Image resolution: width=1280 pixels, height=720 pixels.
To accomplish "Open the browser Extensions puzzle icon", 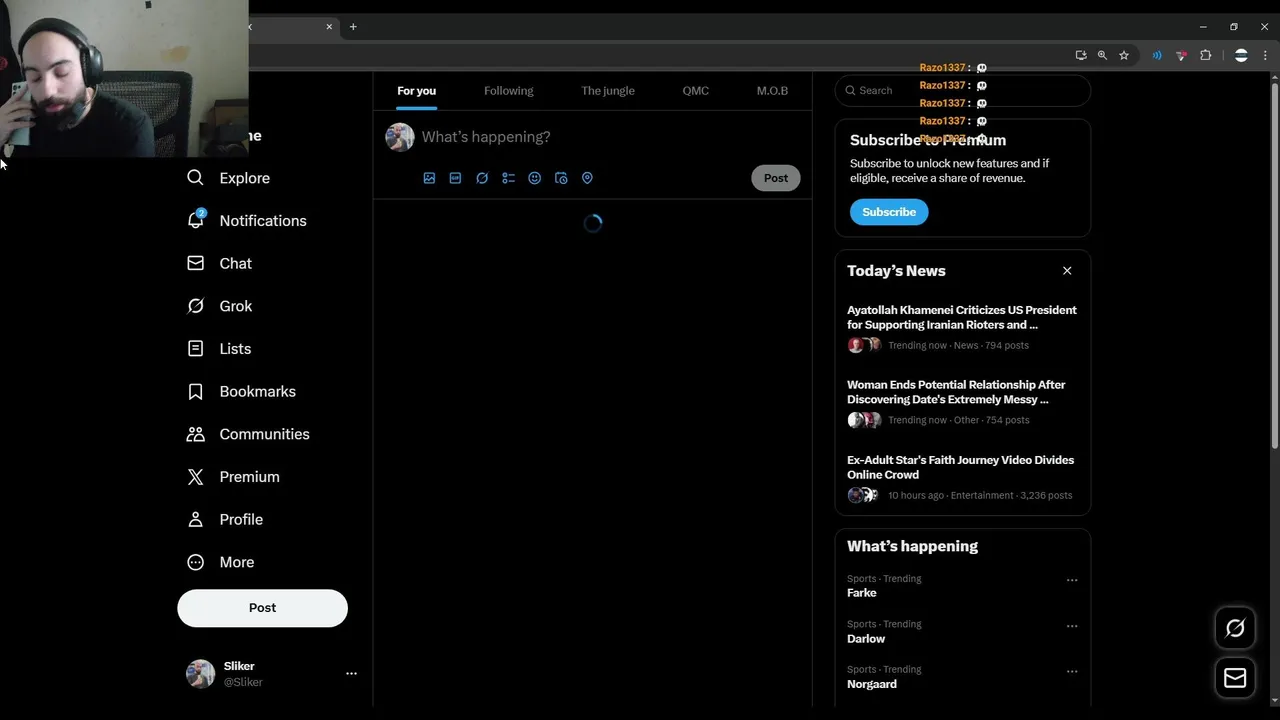I will 1205,55.
